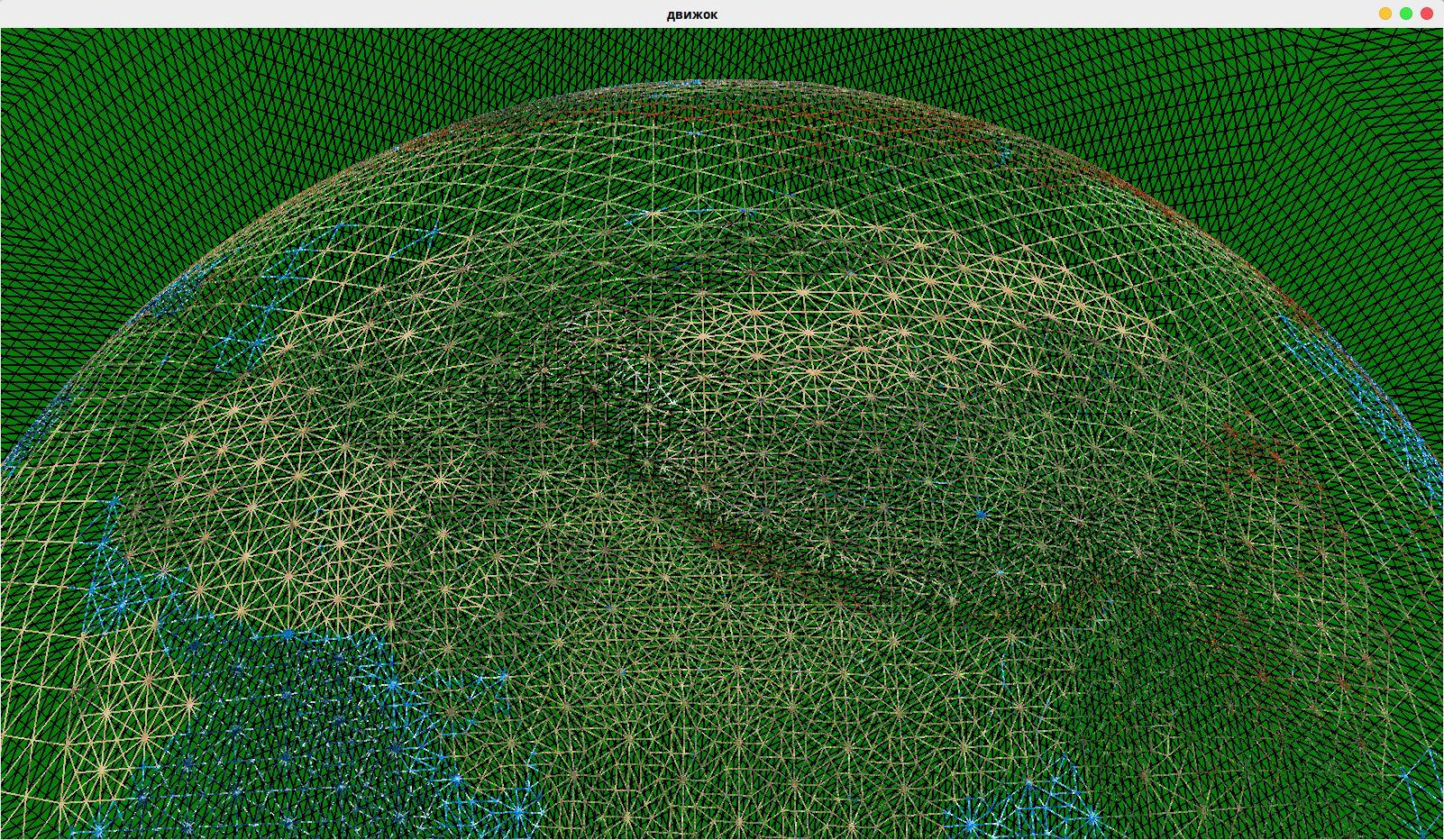This screenshot has width=1444, height=840.
Task: Click the yellow minimize window button
Action: pyautogui.click(x=1385, y=14)
